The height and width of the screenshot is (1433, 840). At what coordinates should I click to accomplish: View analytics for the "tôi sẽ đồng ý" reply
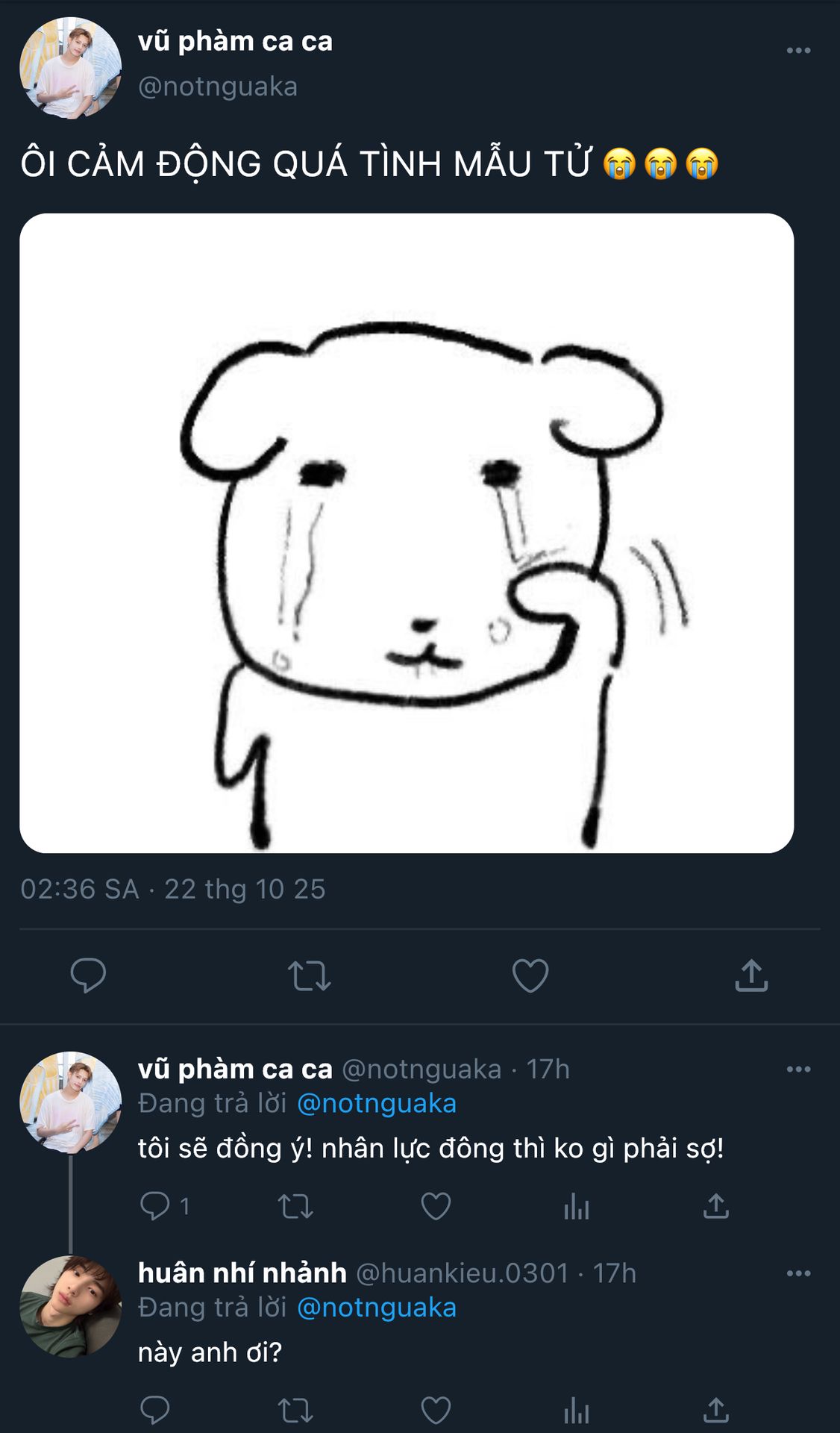tap(577, 1206)
